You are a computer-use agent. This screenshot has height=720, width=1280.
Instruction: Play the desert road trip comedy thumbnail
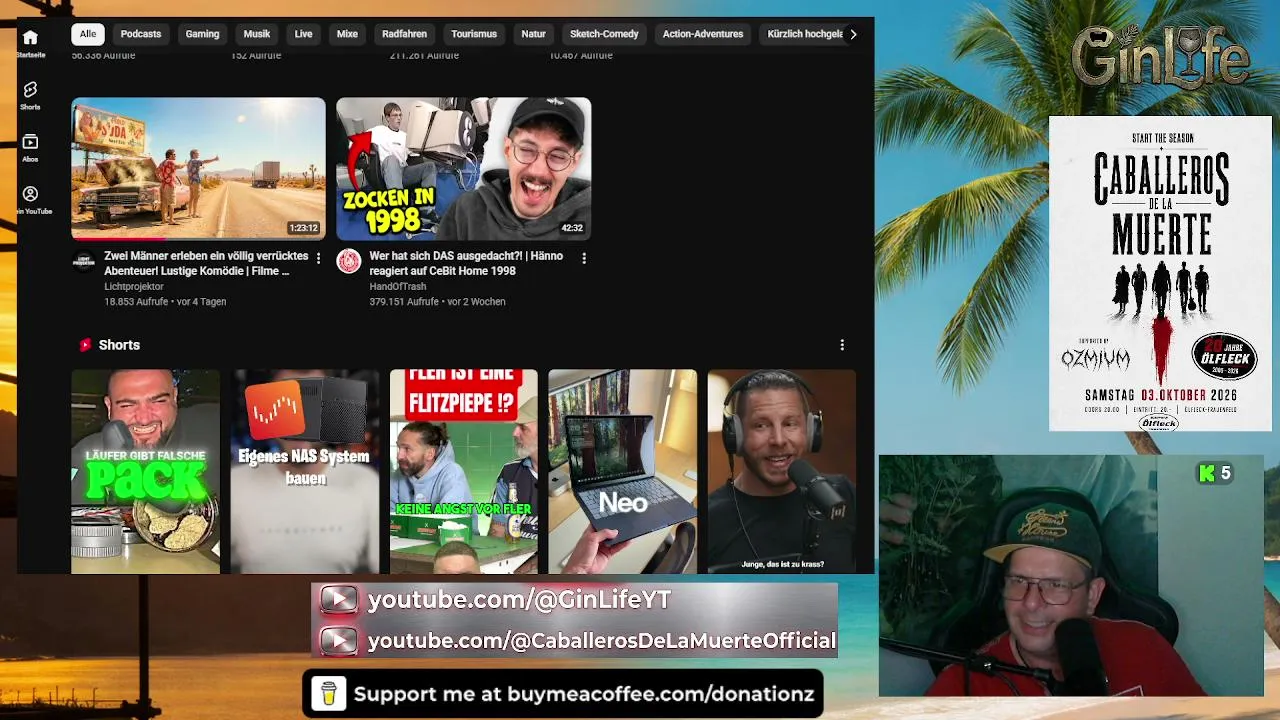198,168
